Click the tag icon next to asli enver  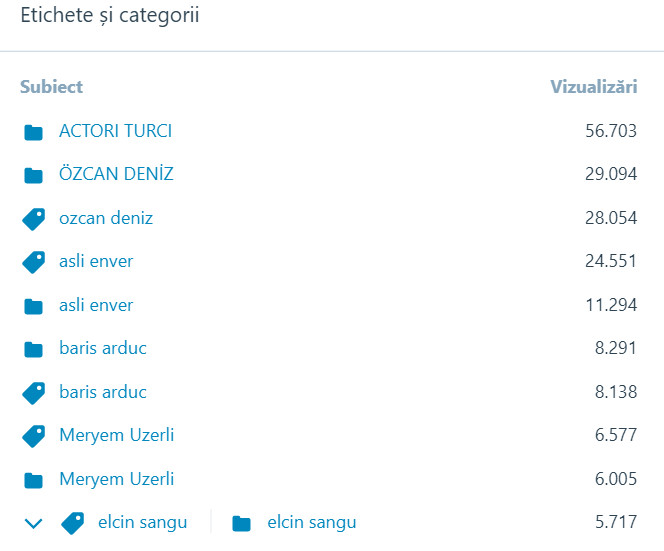pos(34,262)
